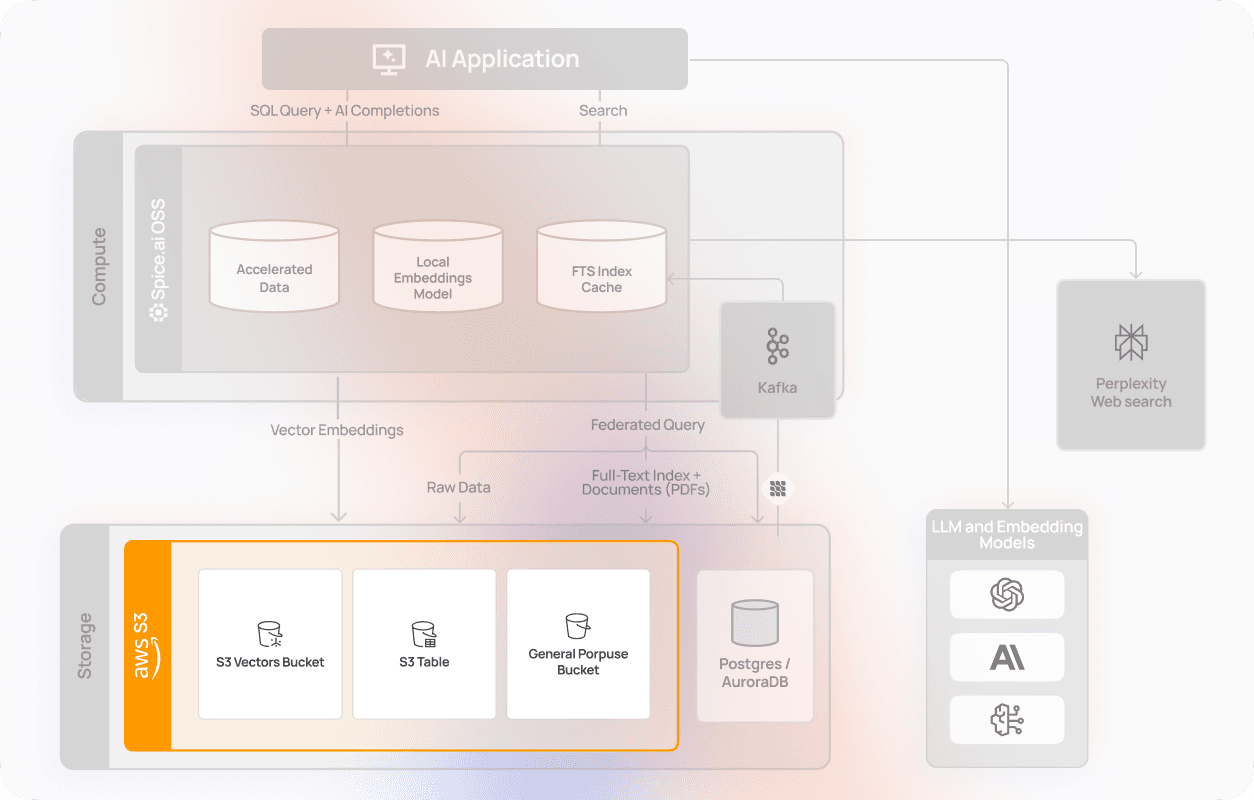Open the AI Application header card

[474, 58]
